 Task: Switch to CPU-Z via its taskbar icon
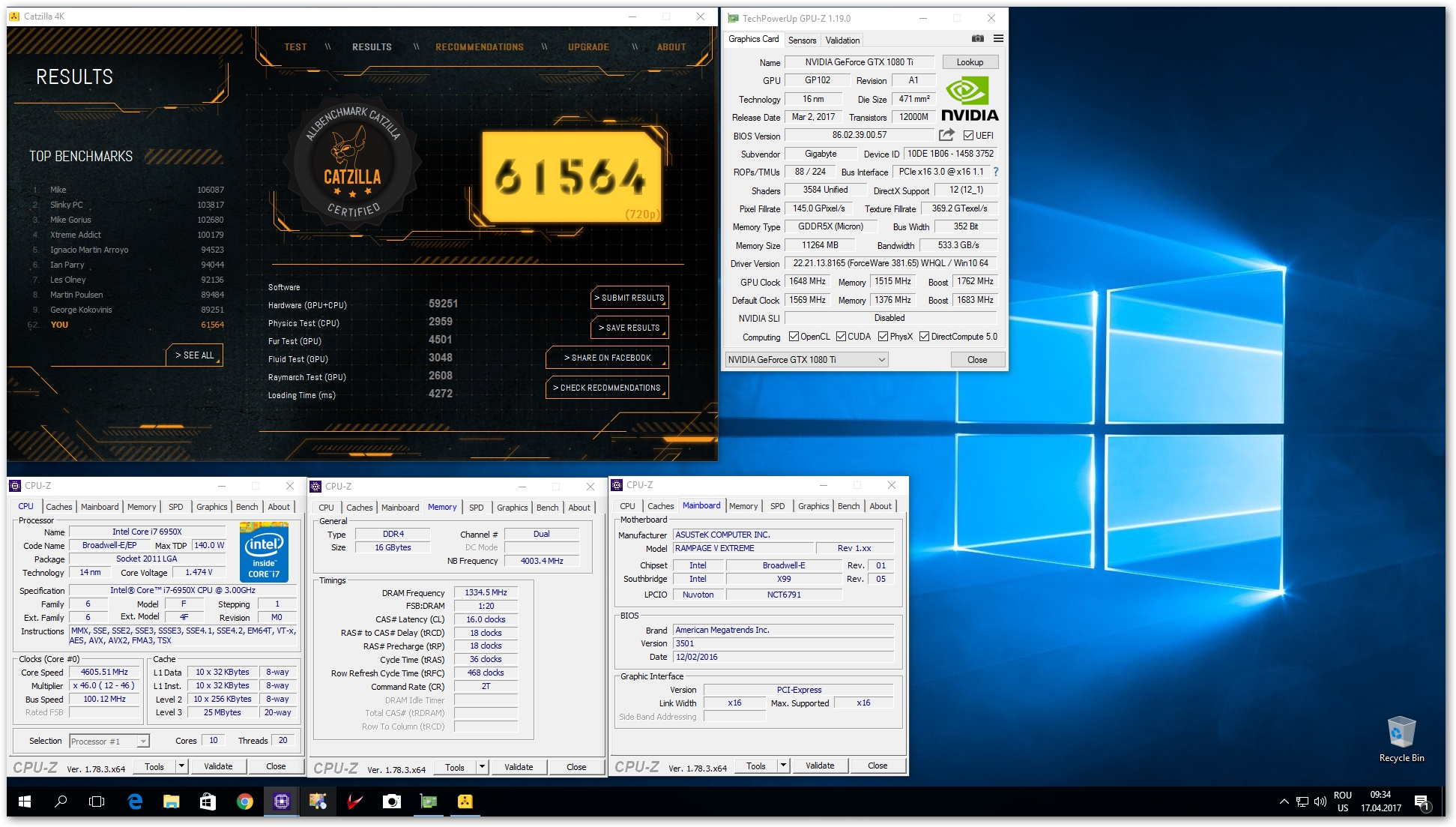coord(281,802)
